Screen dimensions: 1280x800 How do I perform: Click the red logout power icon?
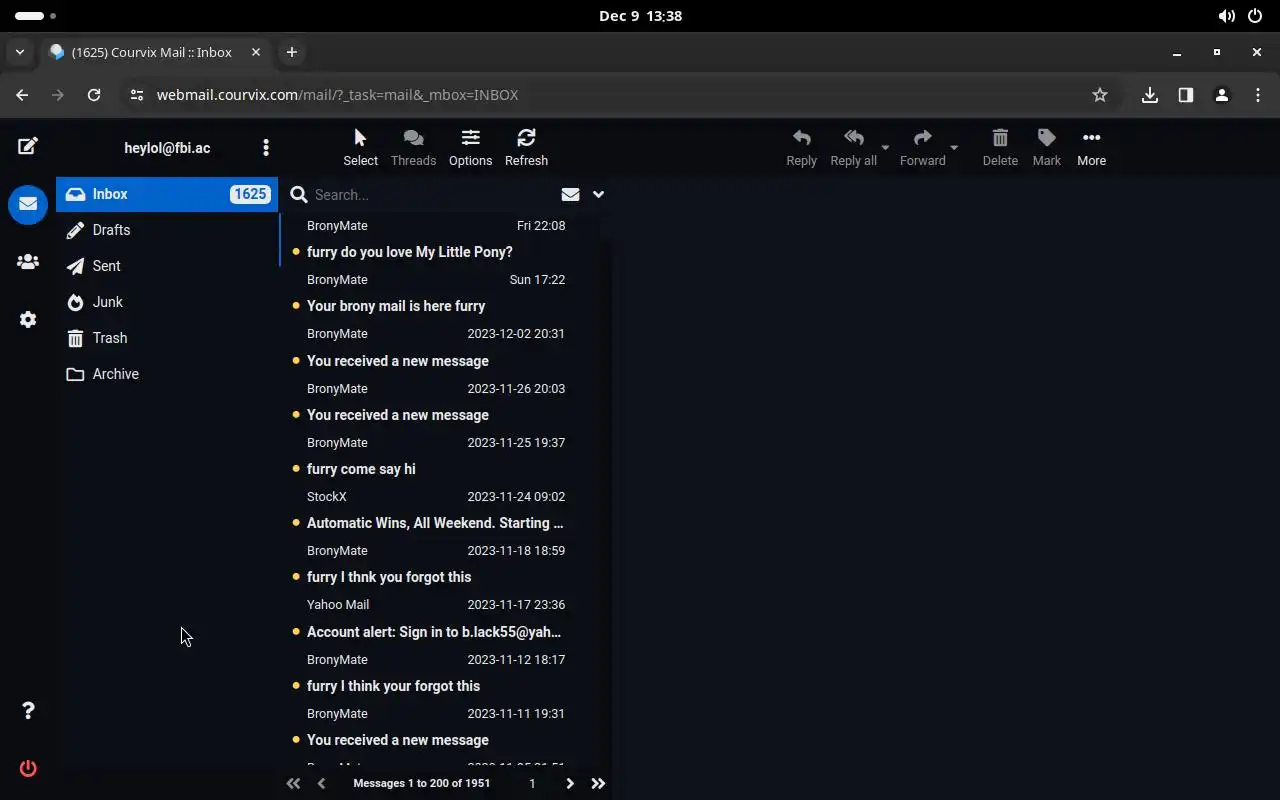tap(28, 768)
